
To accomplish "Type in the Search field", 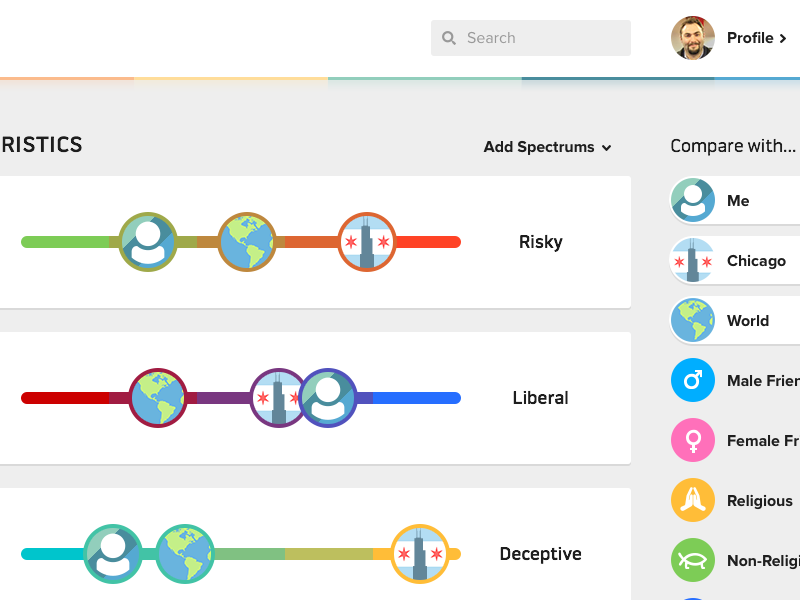I will (x=540, y=38).
